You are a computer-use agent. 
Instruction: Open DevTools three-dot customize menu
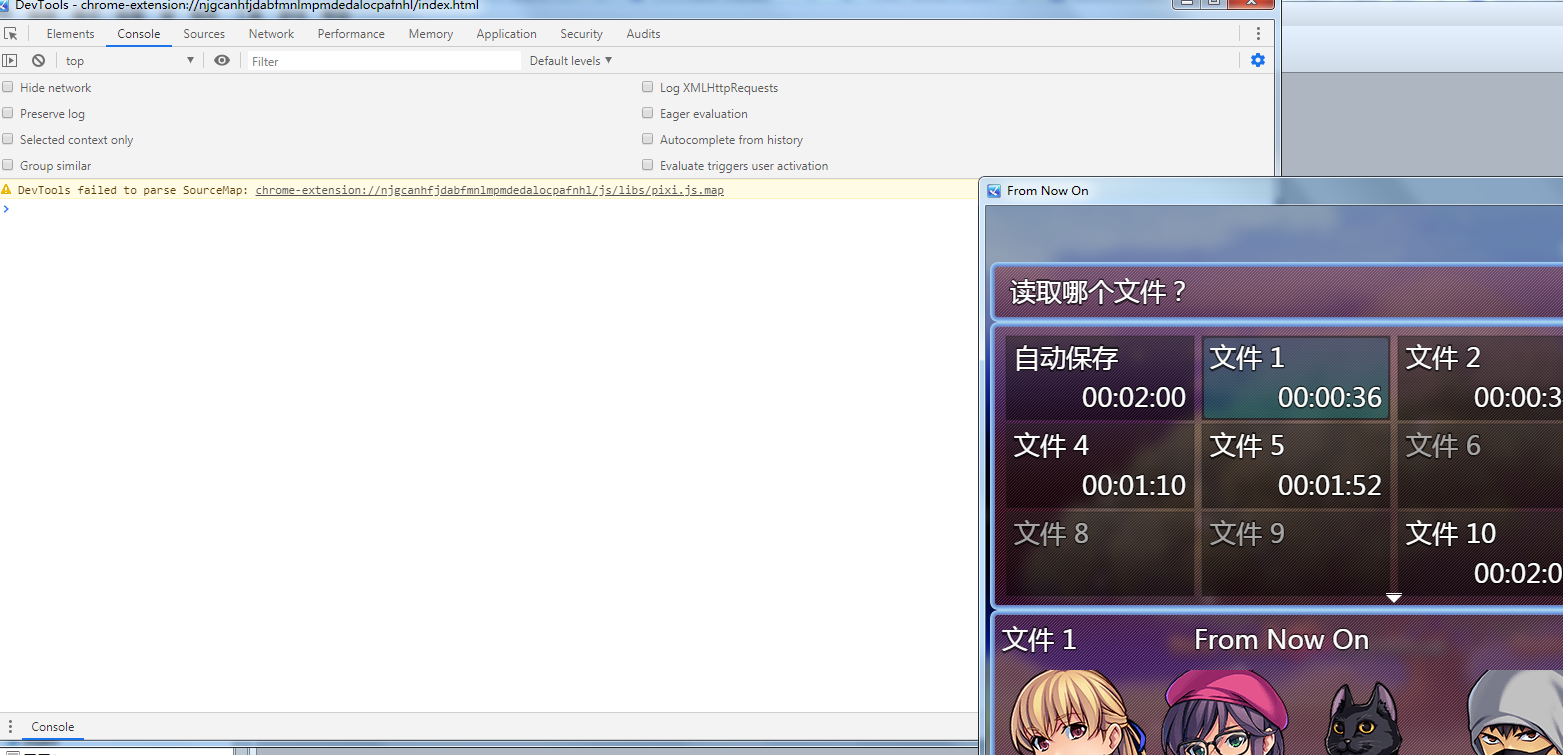pos(1258,34)
